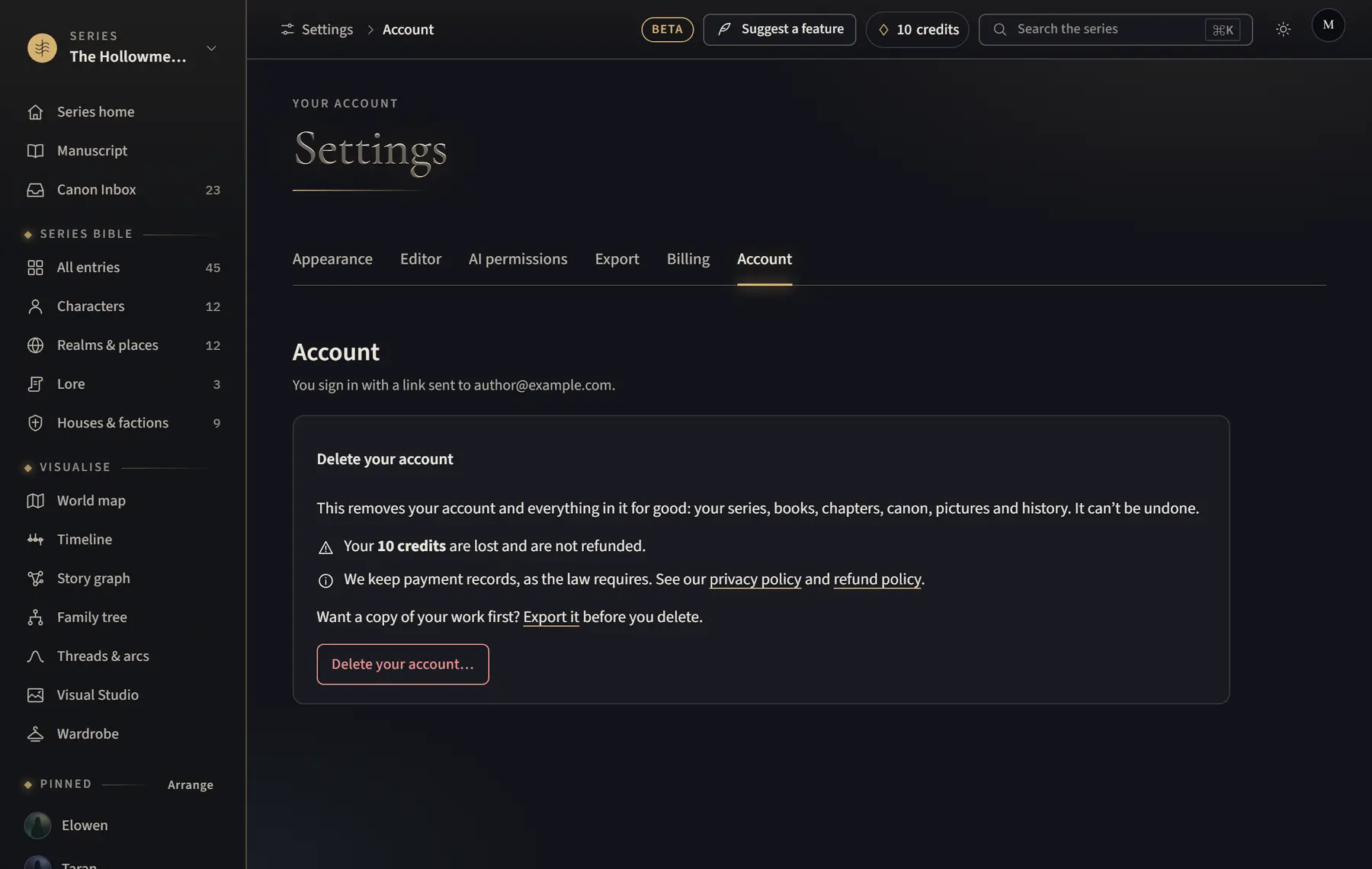Click the Family tree icon
This screenshot has width=1372, height=869.
[35, 617]
